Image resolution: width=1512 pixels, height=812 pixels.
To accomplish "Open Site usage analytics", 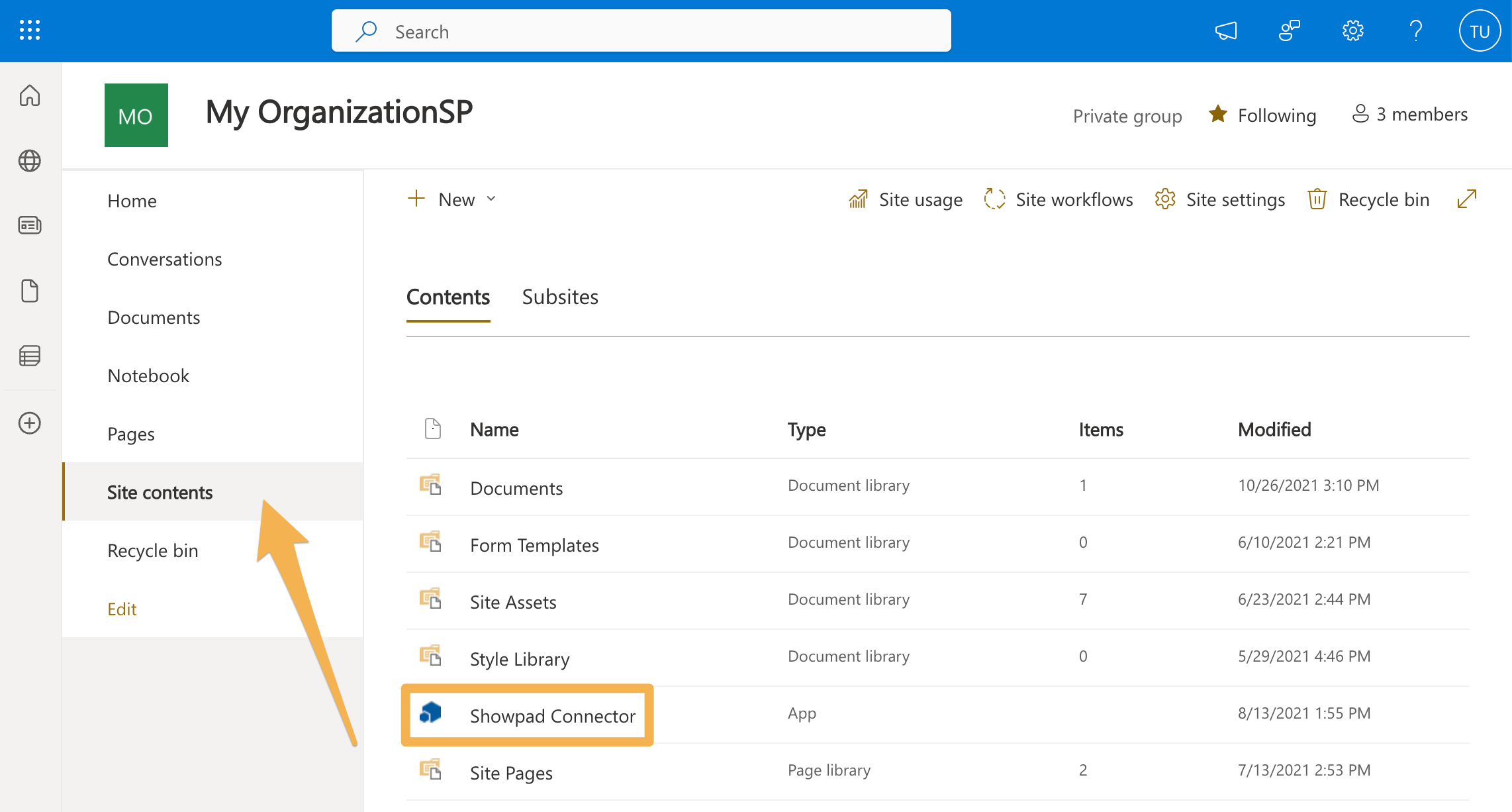I will 906,199.
